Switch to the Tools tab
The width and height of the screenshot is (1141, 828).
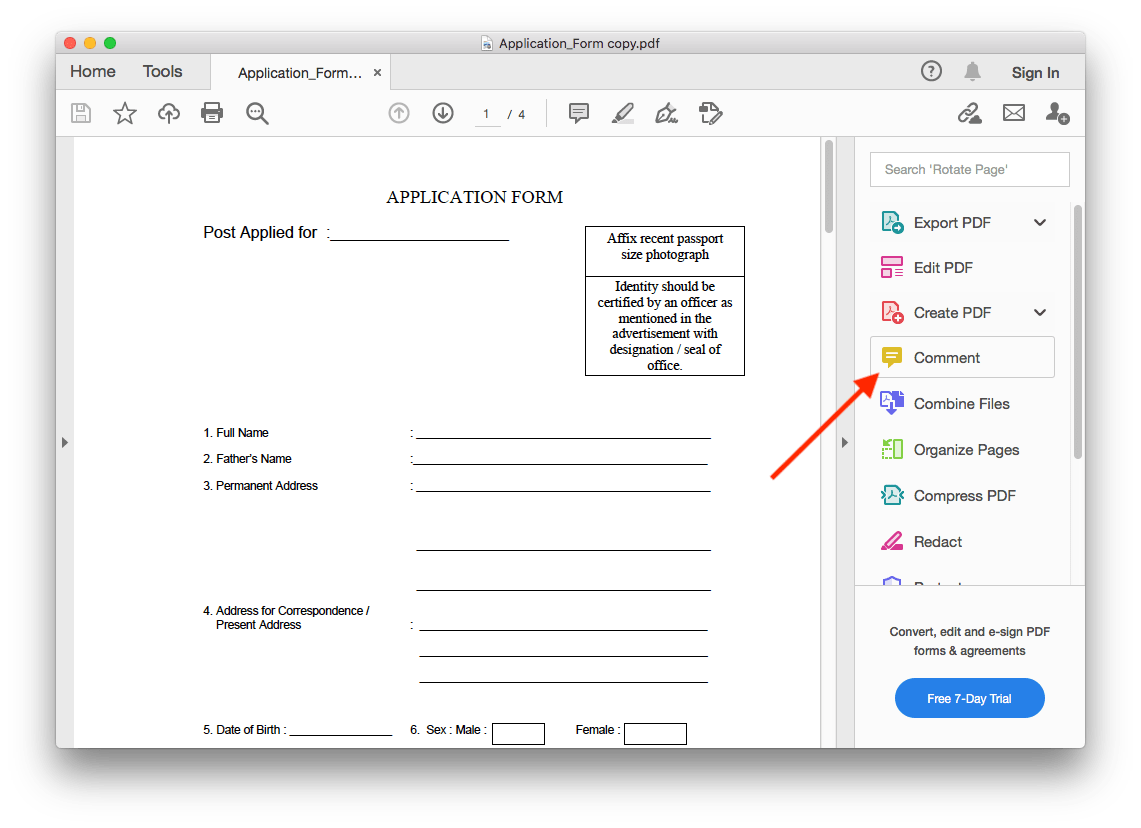coord(162,71)
